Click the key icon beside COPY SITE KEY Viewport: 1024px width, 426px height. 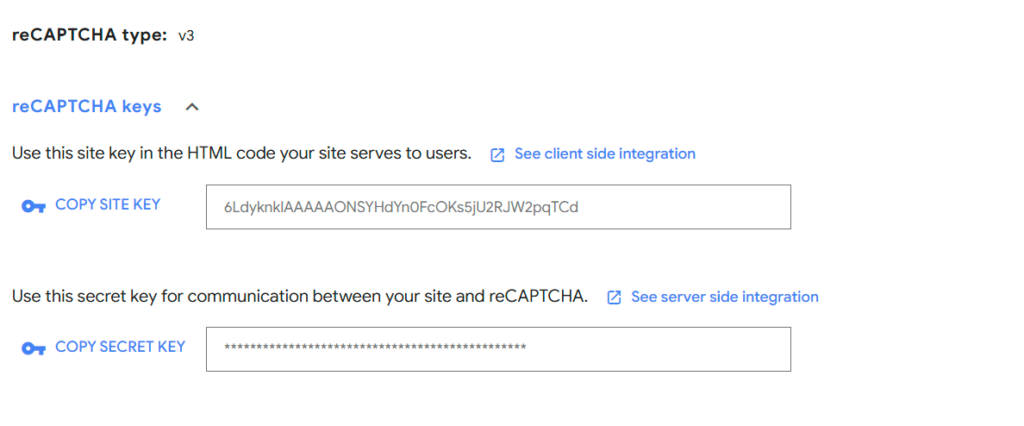pos(33,206)
